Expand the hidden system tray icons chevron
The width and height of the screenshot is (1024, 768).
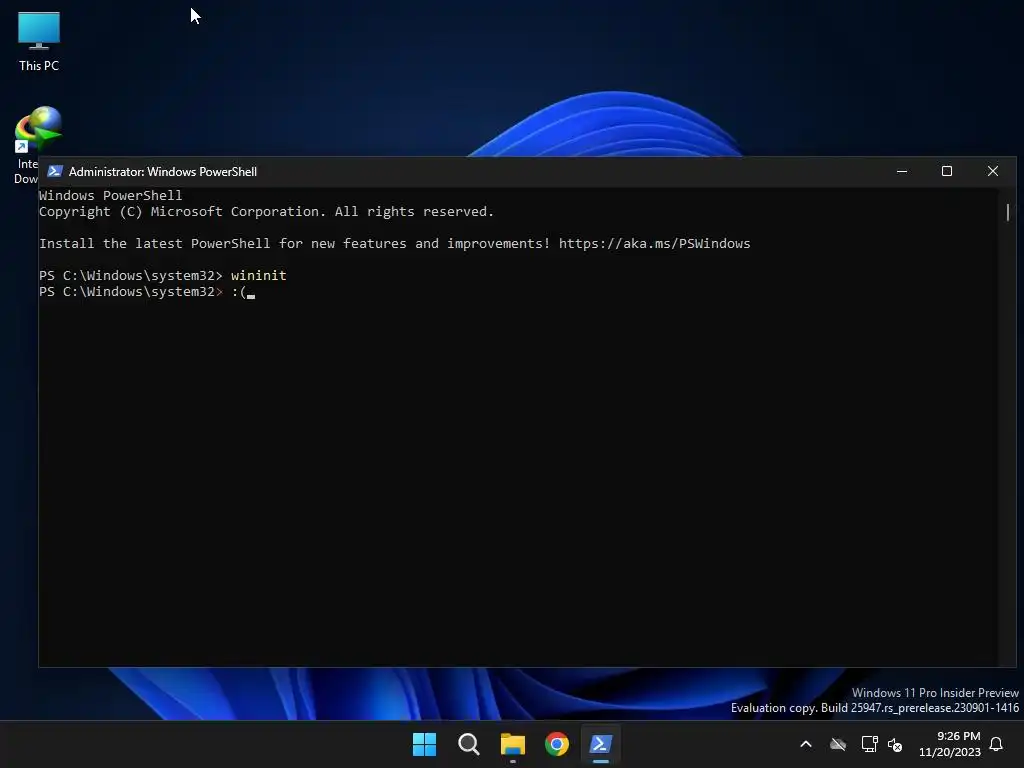[806, 744]
